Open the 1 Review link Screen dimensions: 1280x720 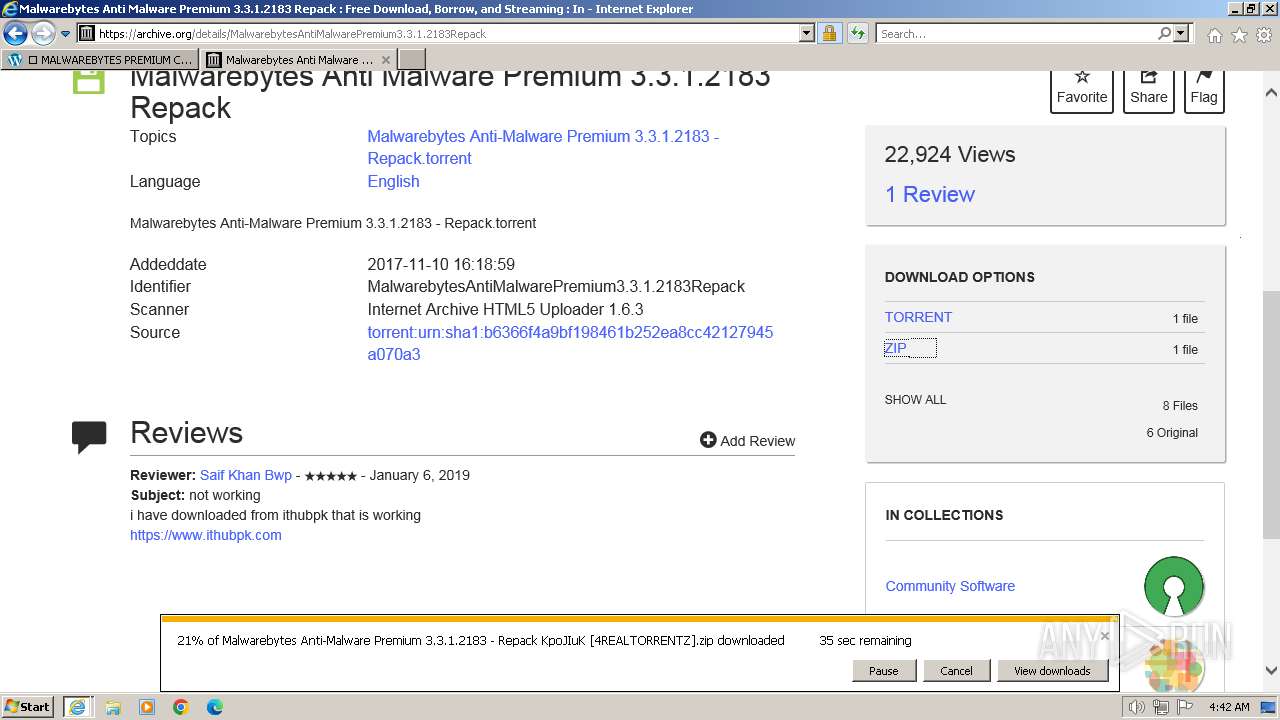(929, 194)
